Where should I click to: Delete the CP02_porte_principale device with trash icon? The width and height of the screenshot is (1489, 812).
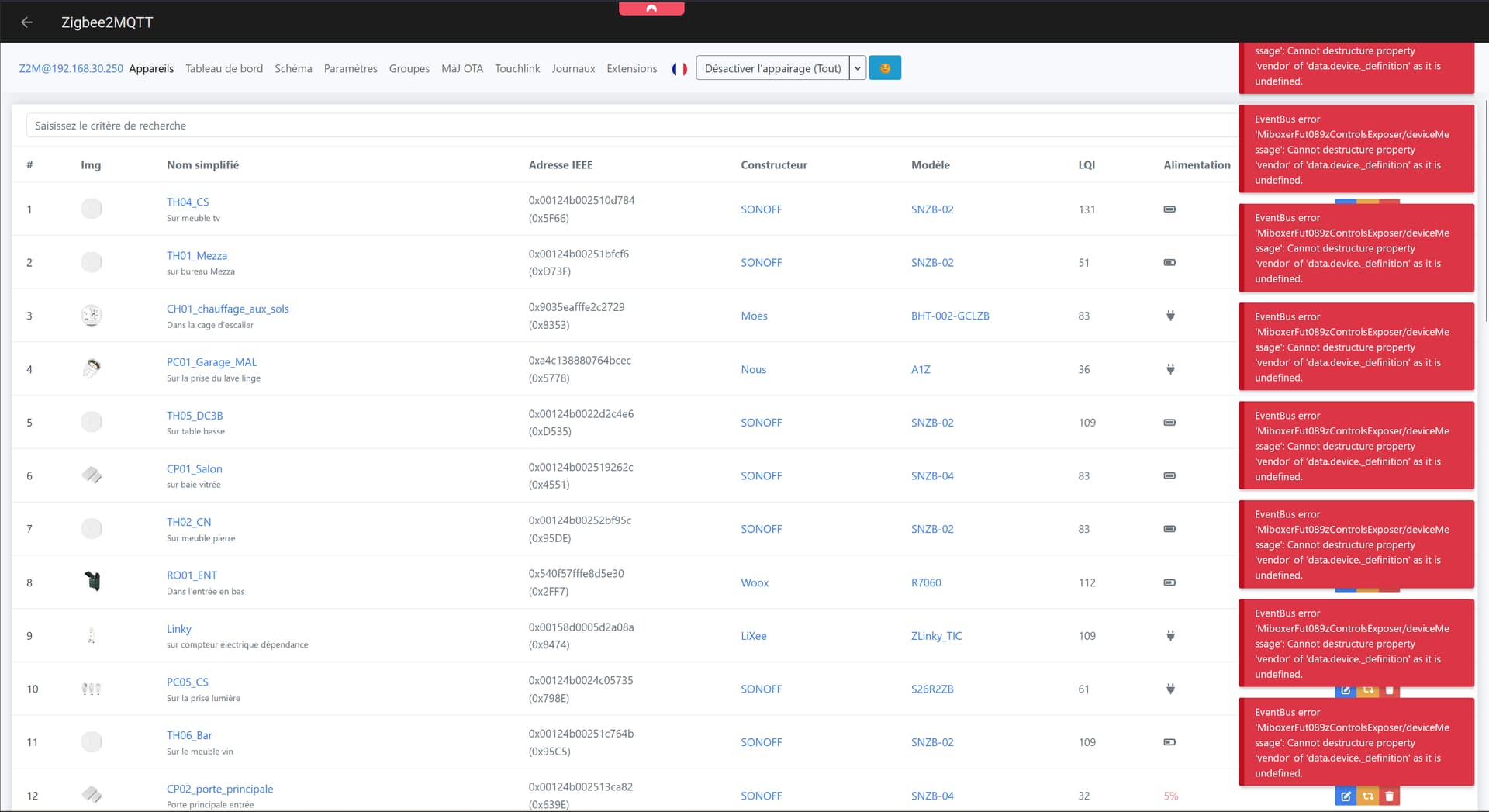[x=1390, y=796]
